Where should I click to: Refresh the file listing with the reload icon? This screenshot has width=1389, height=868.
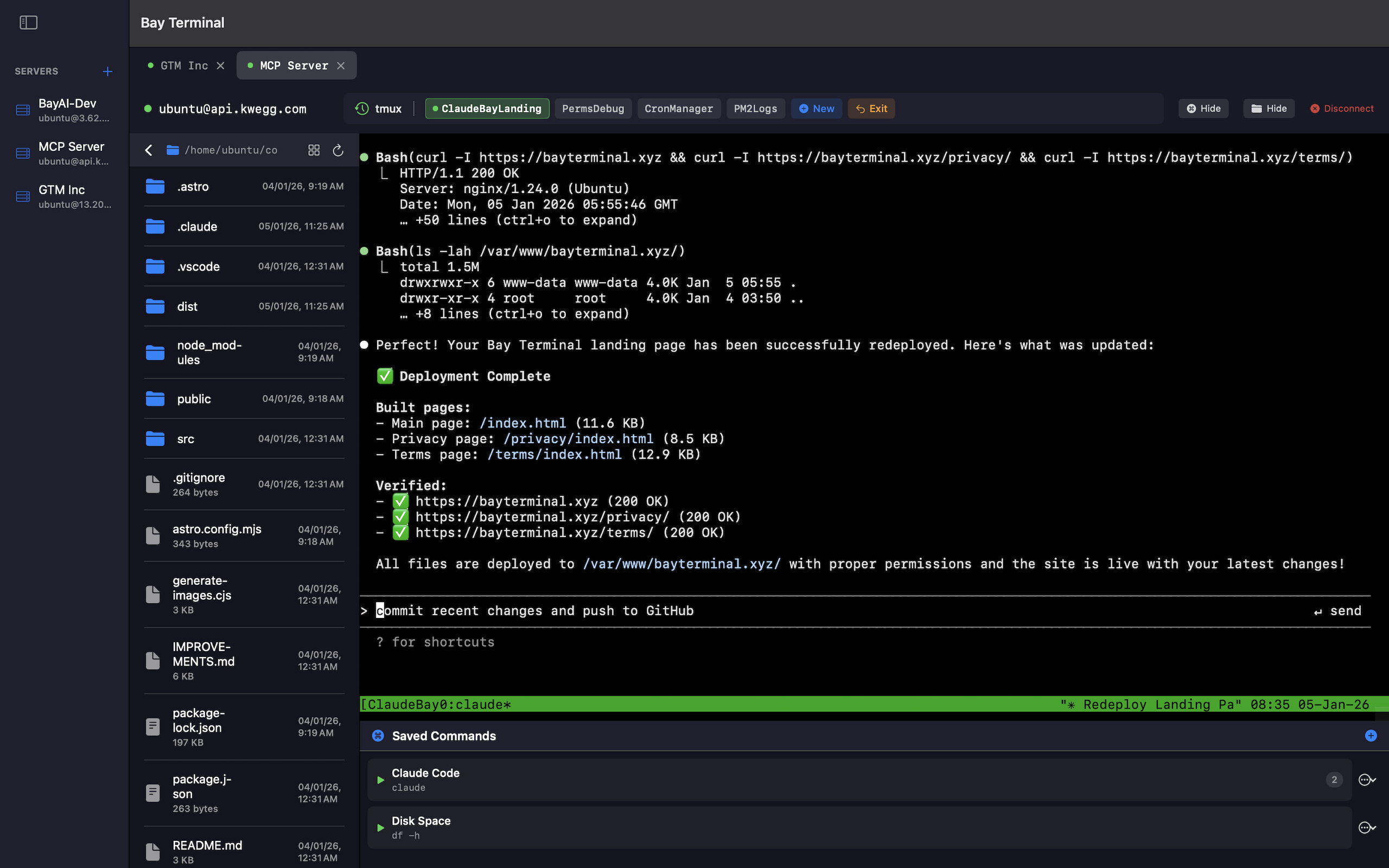pos(338,150)
